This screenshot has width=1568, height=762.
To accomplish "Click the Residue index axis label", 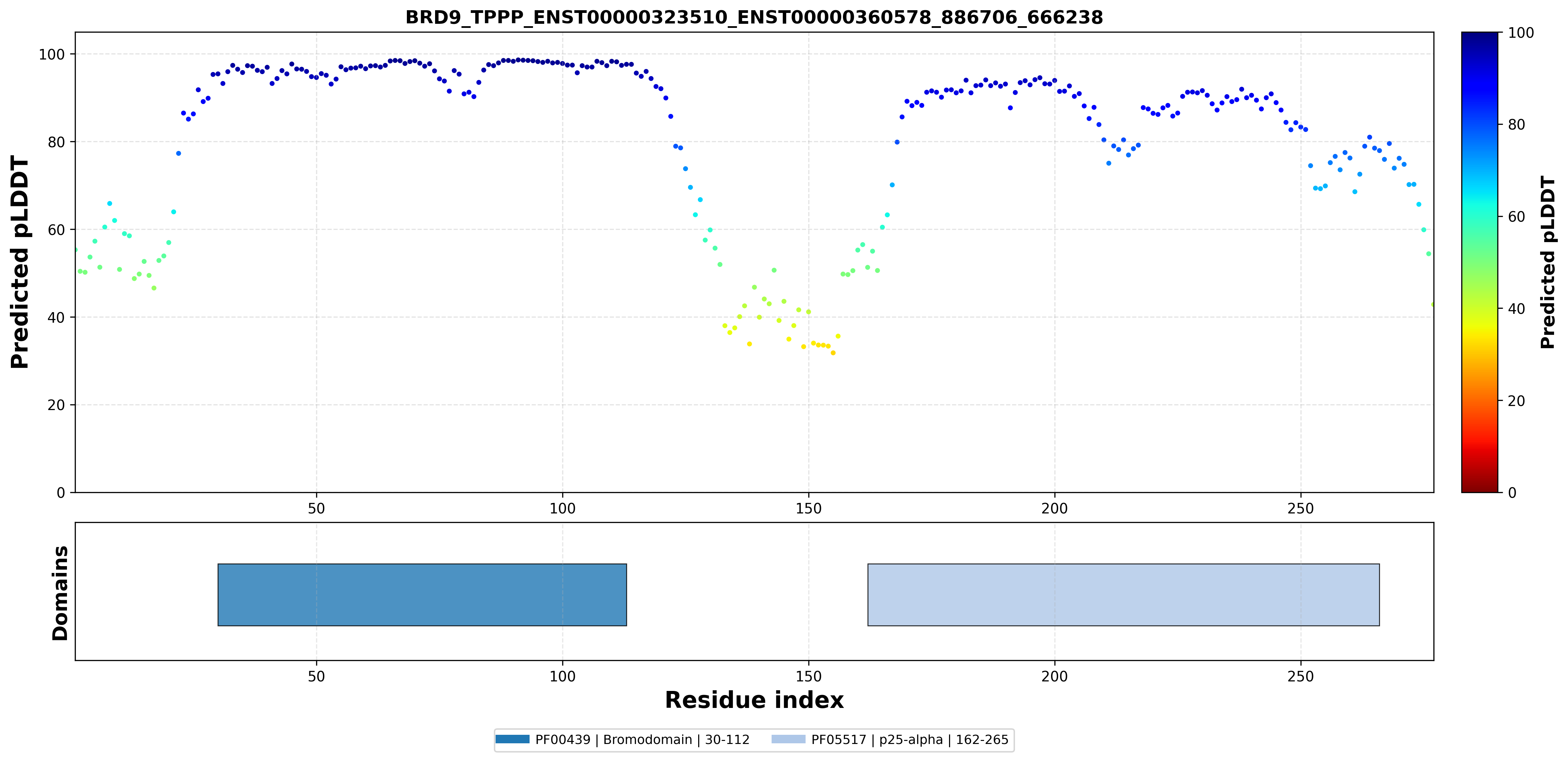I will pyautogui.click(x=754, y=700).
